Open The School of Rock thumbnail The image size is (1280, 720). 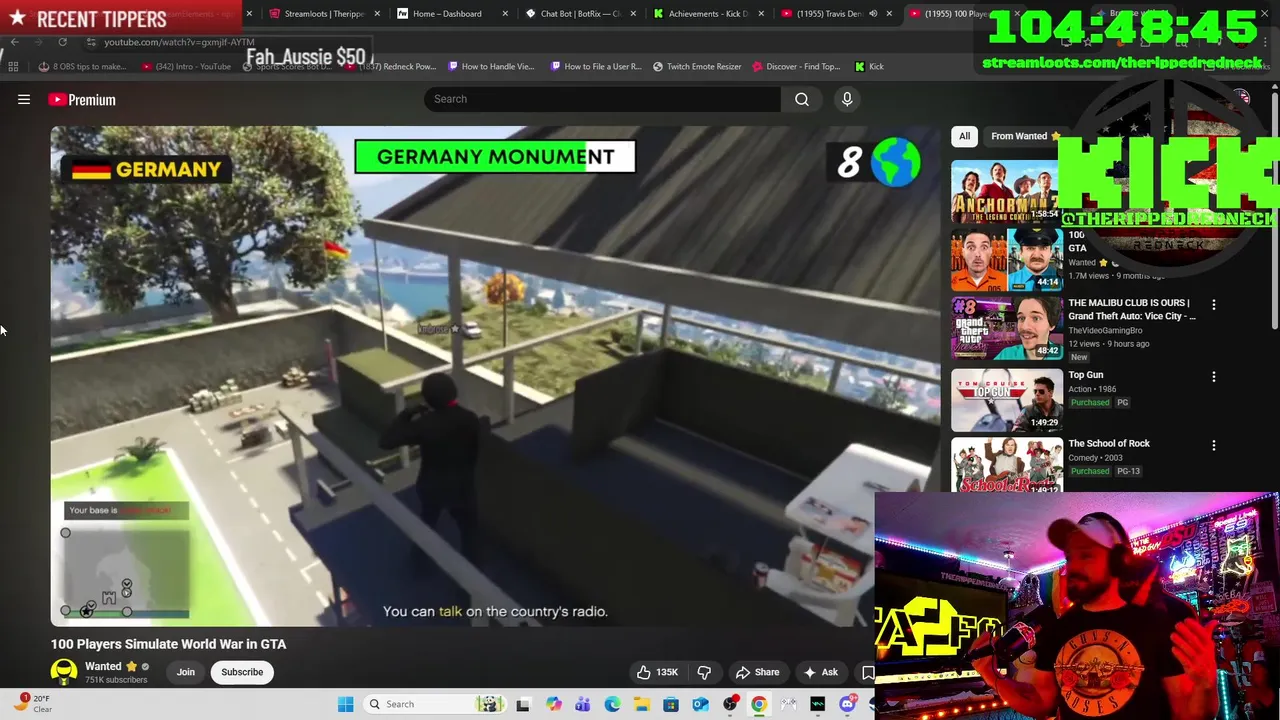click(1006, 466)
